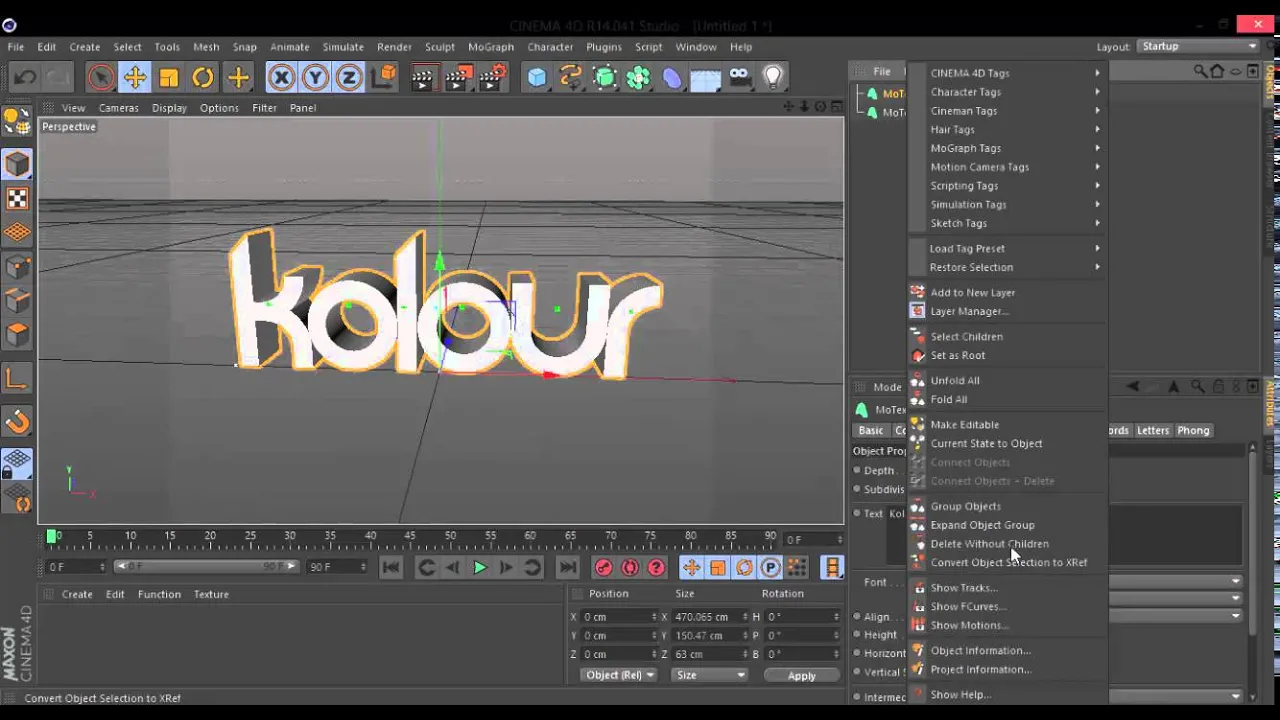Toggle the X axis lock
The height and width of the screenshot is (720, 1280).
coord(281,77)
